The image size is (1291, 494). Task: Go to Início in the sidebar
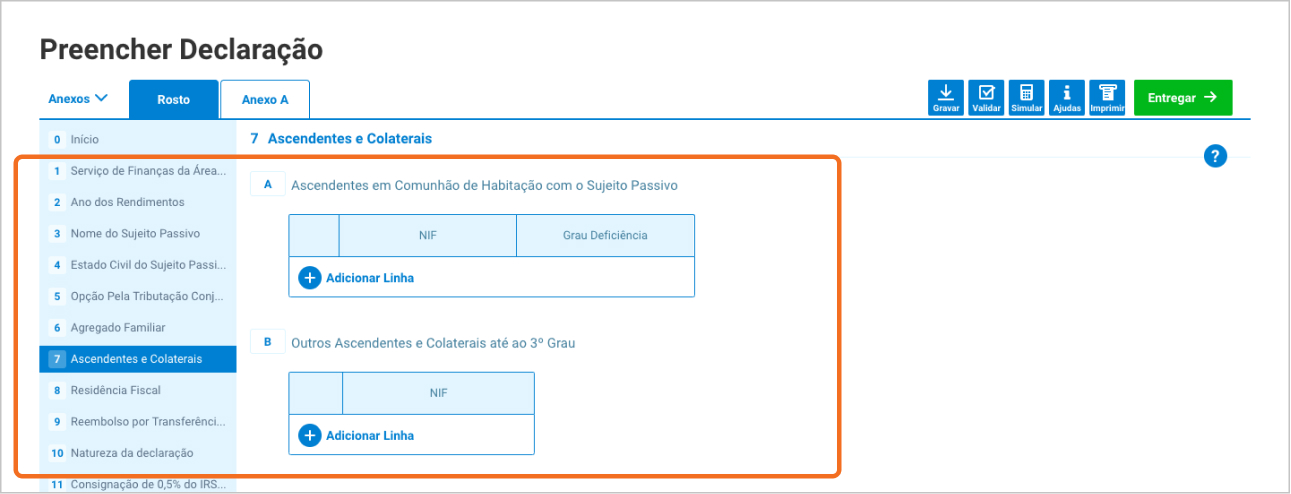pos(84,140)
